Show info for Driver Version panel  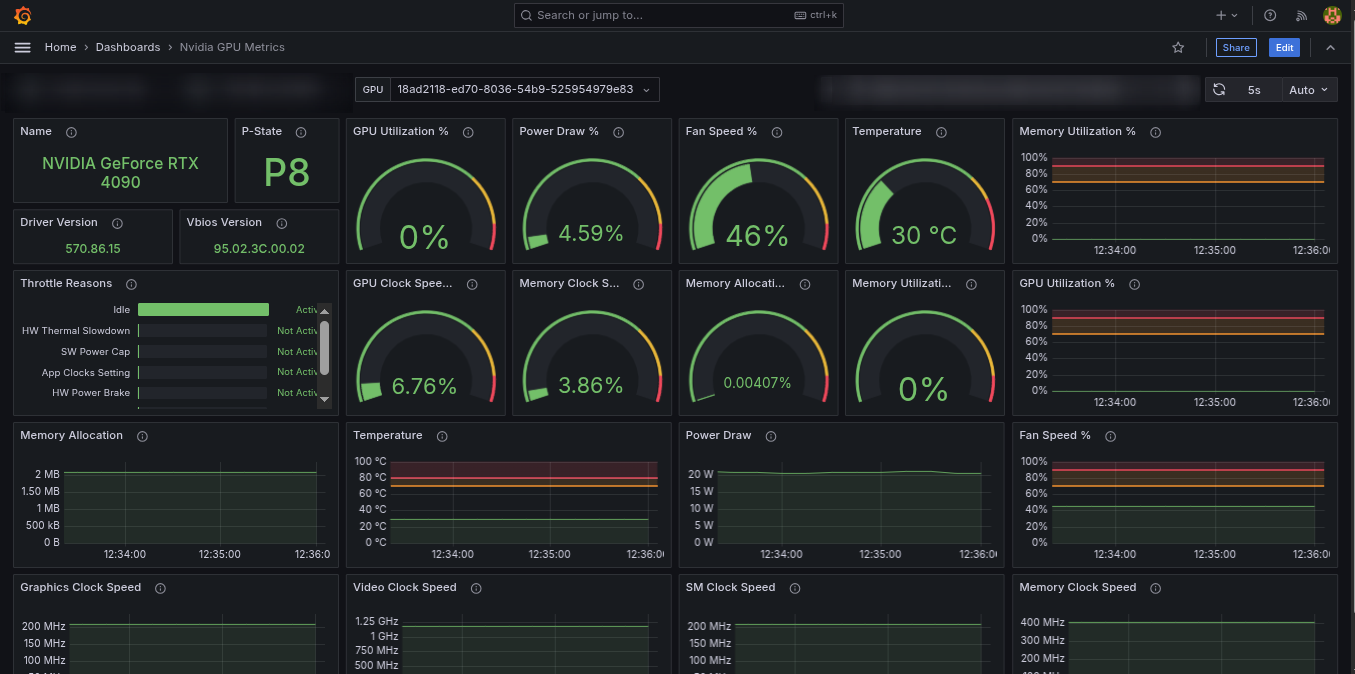point(117,223)
